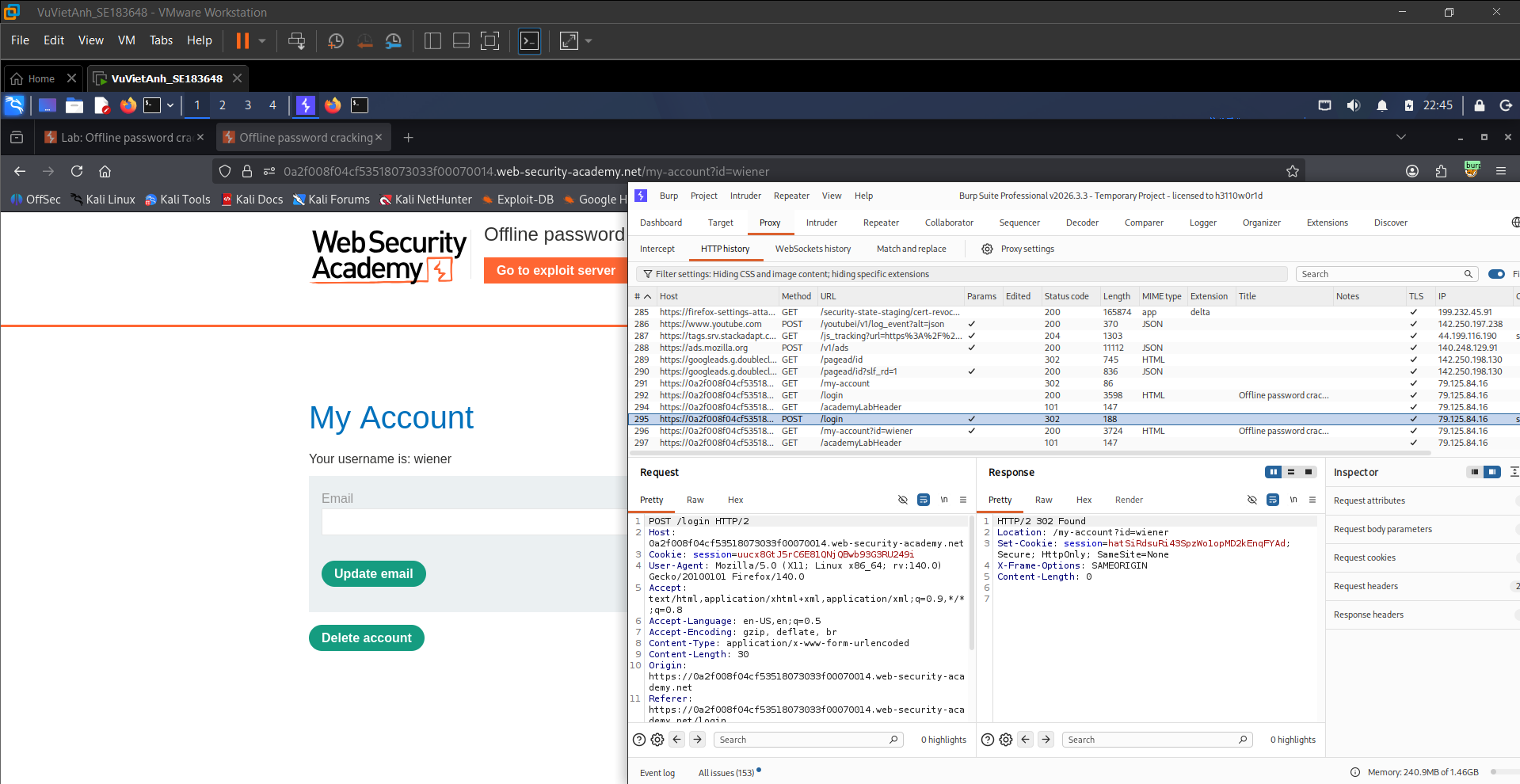The width and height of the screenshot is (1520, 784).
Task: Enter VMware full screen mode
Action: point(490,40)
